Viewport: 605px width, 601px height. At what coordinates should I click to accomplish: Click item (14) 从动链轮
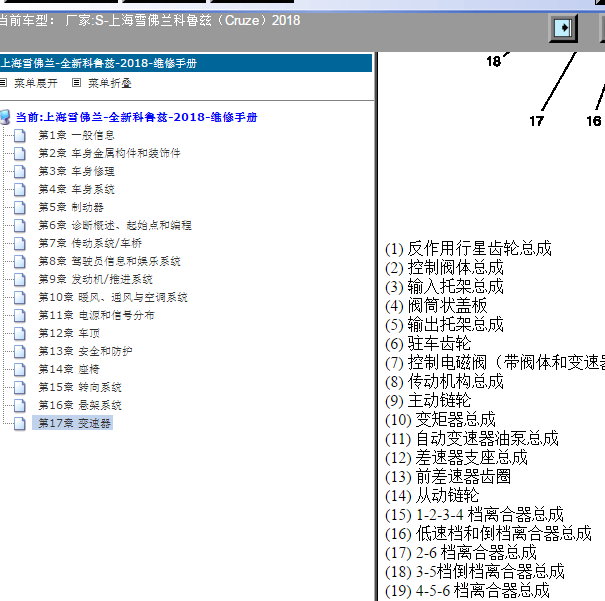(x=432, y=495)
